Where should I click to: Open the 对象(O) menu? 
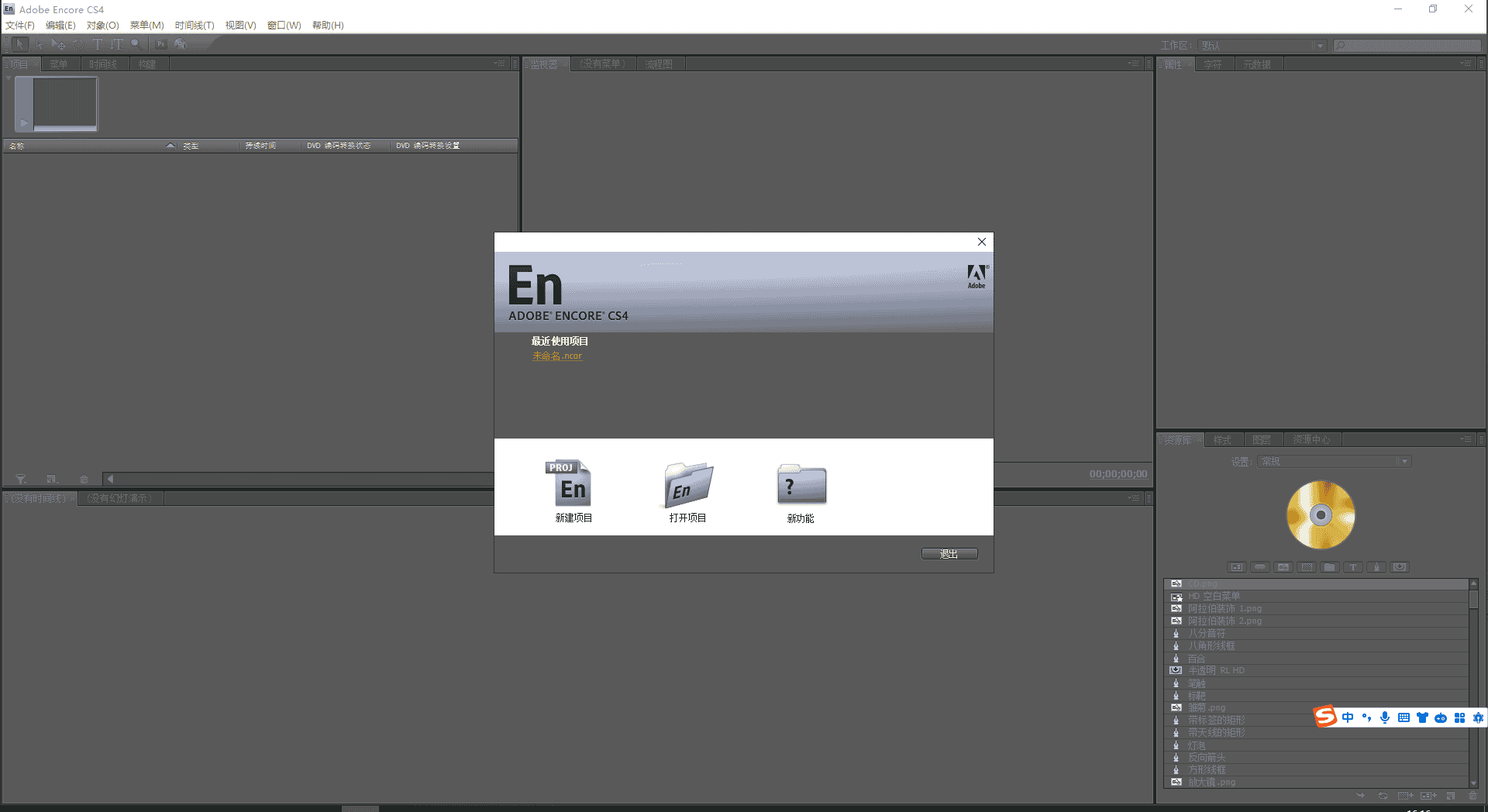(102, 26)
